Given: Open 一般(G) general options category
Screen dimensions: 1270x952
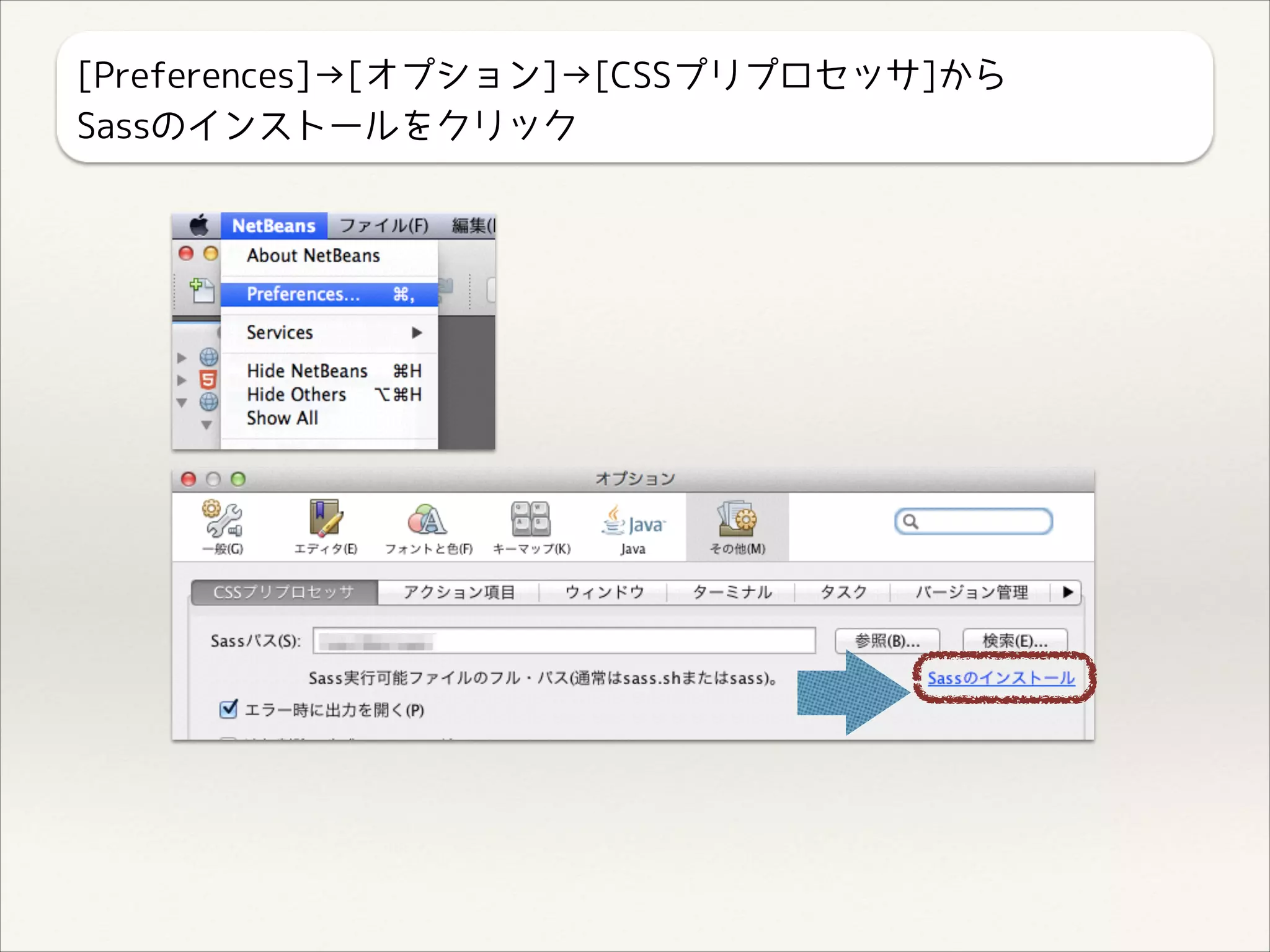Looking at the screenshot, I should (x=223, y=527).
